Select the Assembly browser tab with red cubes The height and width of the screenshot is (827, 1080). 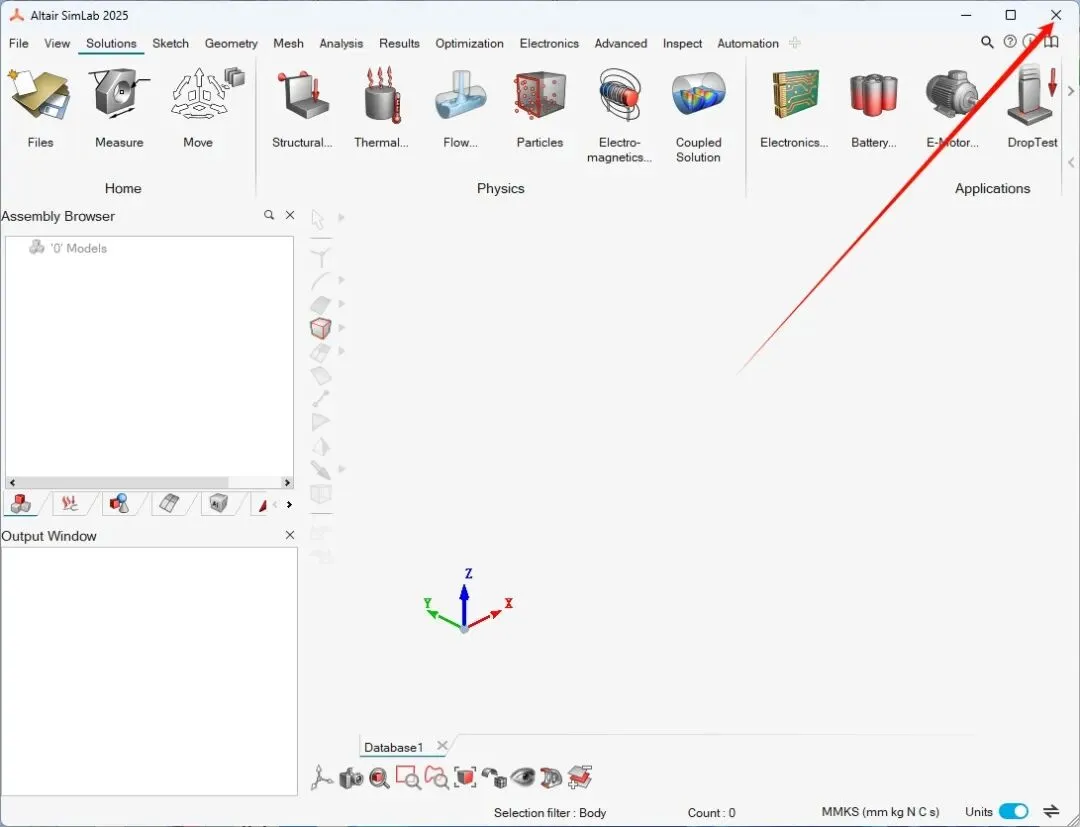pos(21,504)
